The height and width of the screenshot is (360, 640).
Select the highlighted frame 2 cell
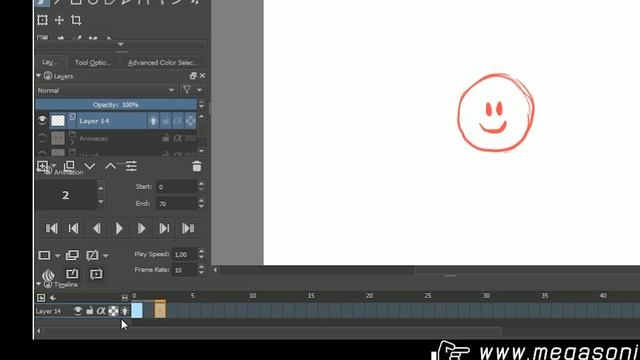pos(160,311)
